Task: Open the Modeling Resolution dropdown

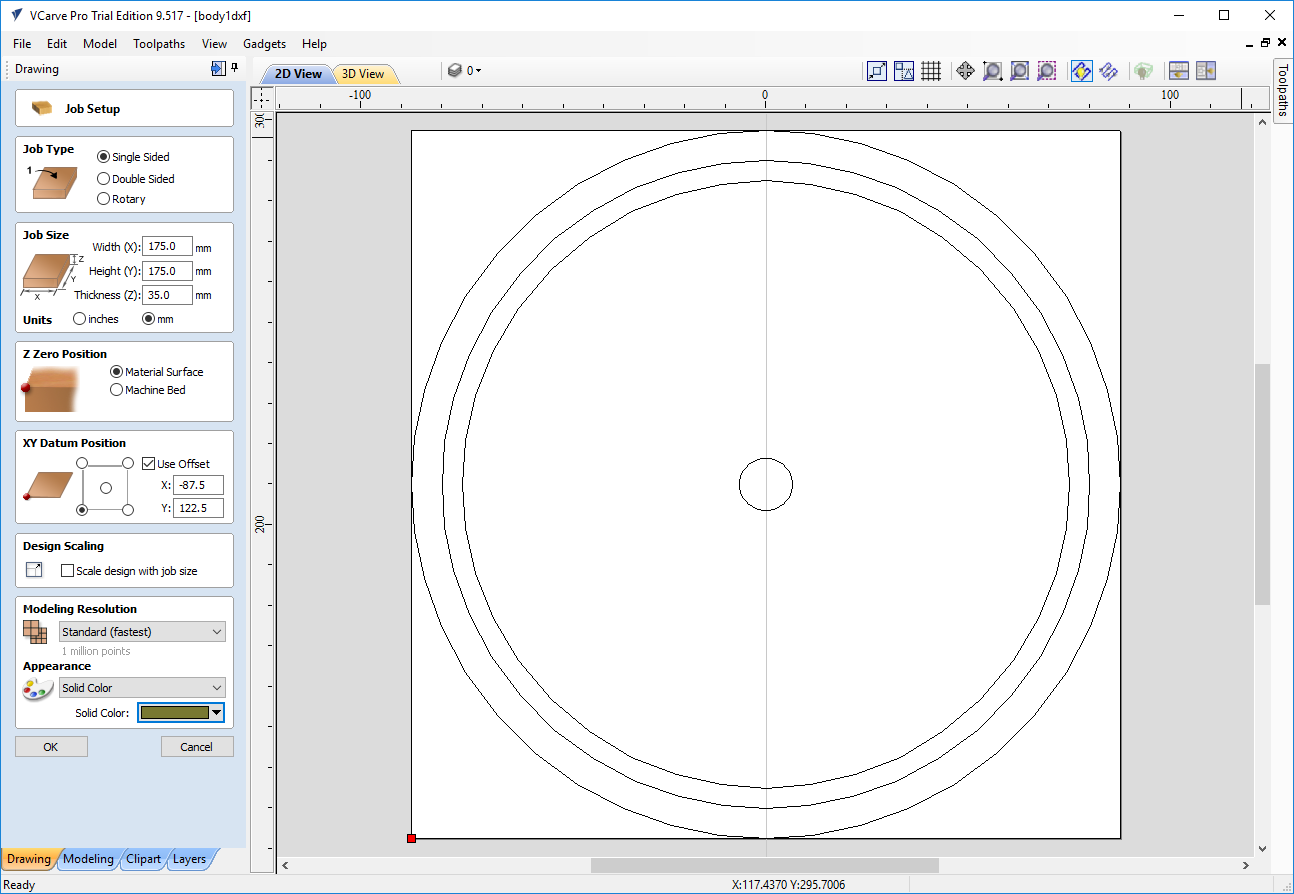Action: pos(142,632)
